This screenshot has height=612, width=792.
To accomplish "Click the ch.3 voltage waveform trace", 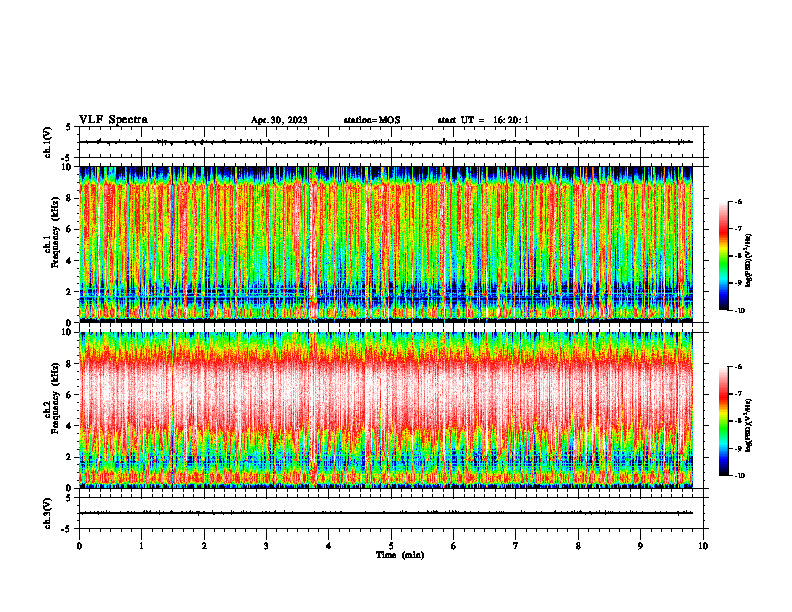I will pos(386,513).
